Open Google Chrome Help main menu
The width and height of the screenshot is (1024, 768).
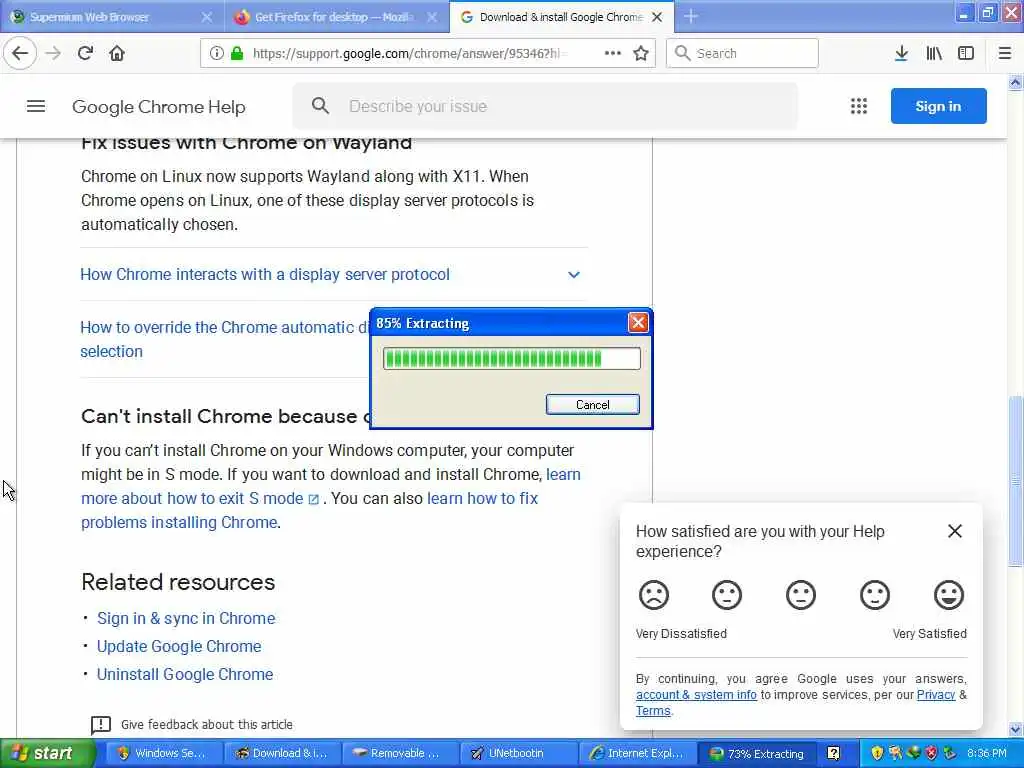point(36,106)
